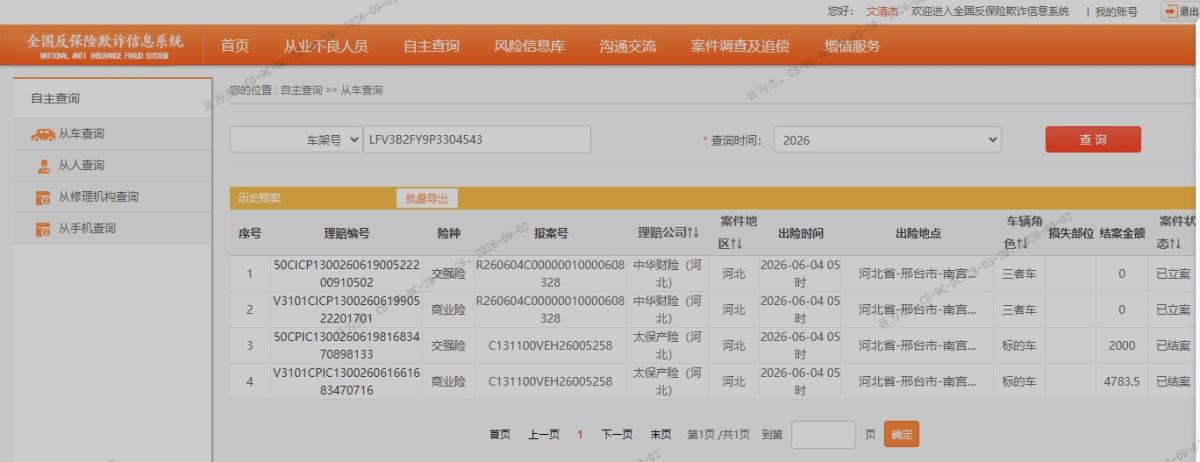This screenshot has height=462, width=1200.
Task: Click the red 查询 button
Action: 1093,140
